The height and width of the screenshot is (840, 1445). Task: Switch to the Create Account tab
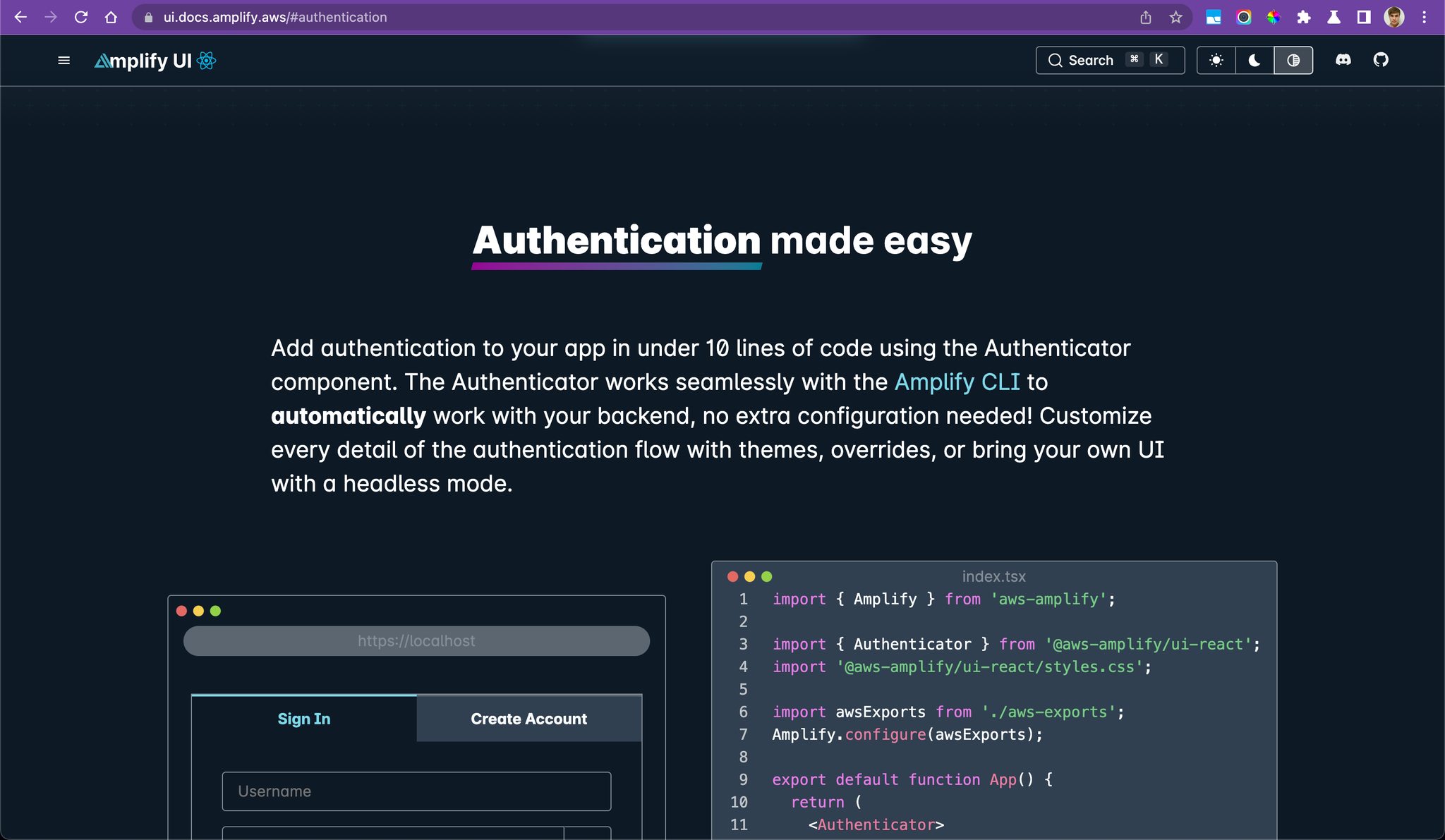(x=529, y=718)
